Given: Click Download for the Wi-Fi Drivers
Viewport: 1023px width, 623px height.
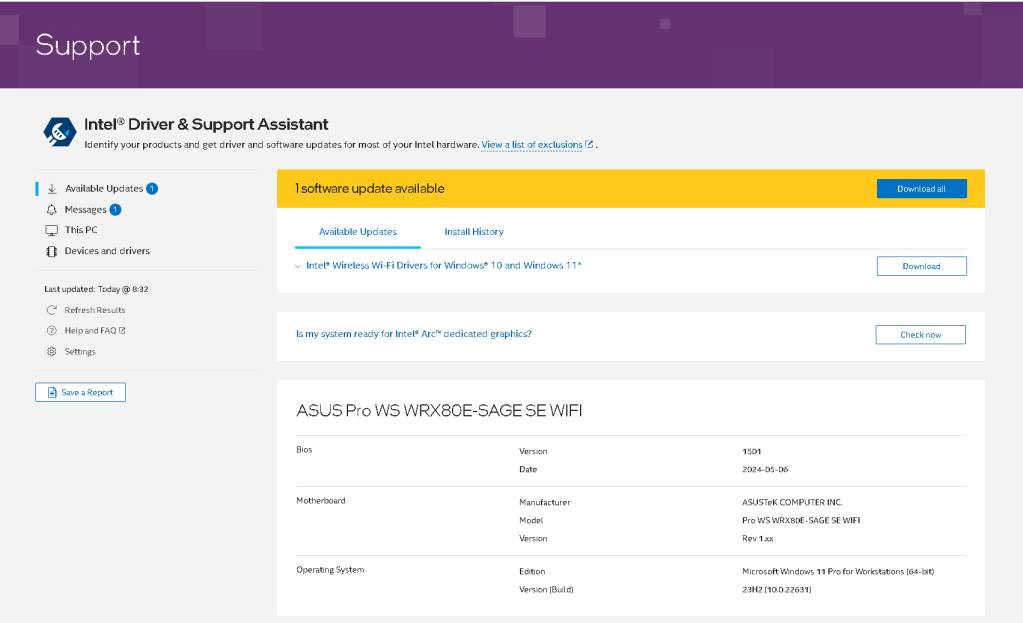Looking at the screenshot, I should pyautogui.click(x=921, y=266).
